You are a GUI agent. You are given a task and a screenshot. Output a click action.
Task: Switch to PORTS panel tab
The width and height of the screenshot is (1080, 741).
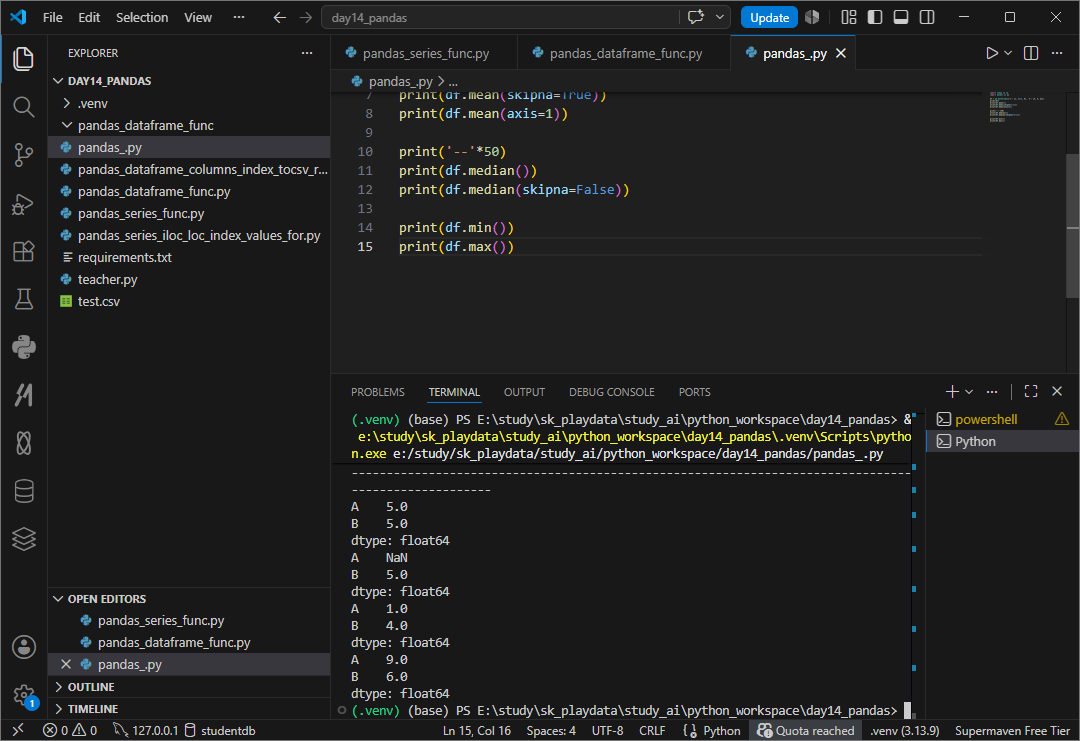click(x=694, y=392)
